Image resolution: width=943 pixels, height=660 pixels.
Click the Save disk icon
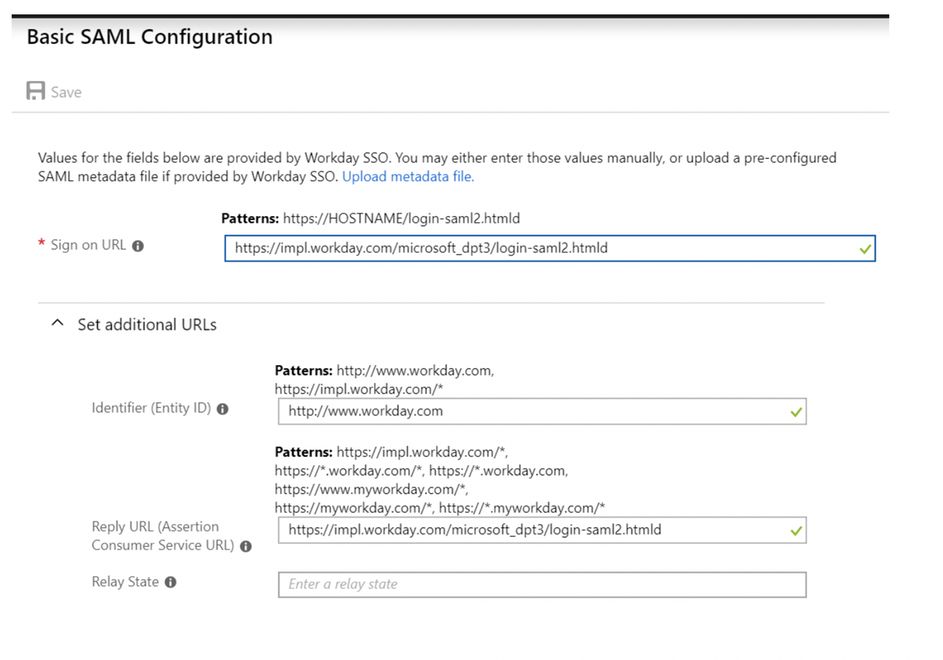point(36,91)
